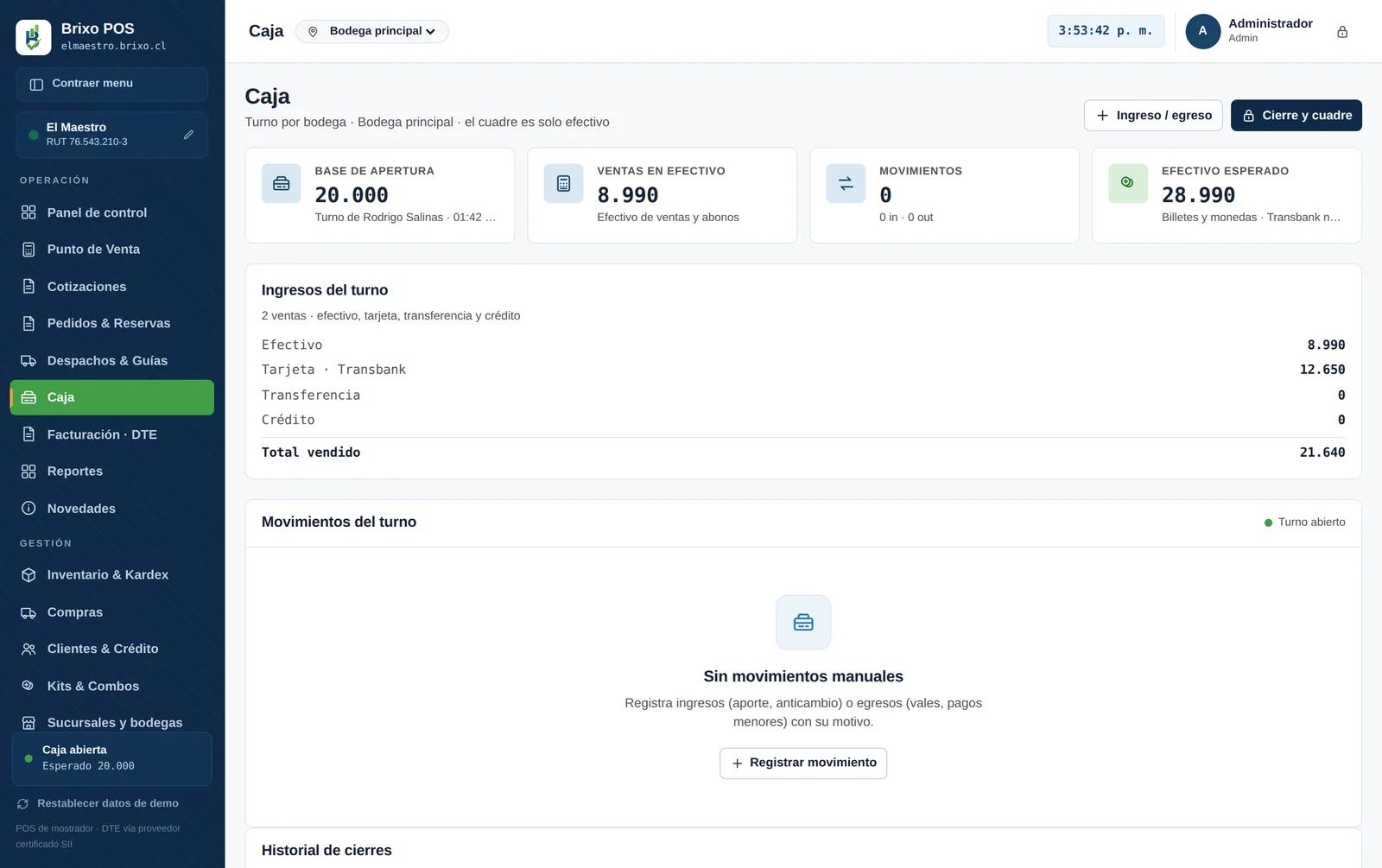1382x868 pixels.
Task: Click the Despachos & Guías truck icon
Action: tap(29, 361)
